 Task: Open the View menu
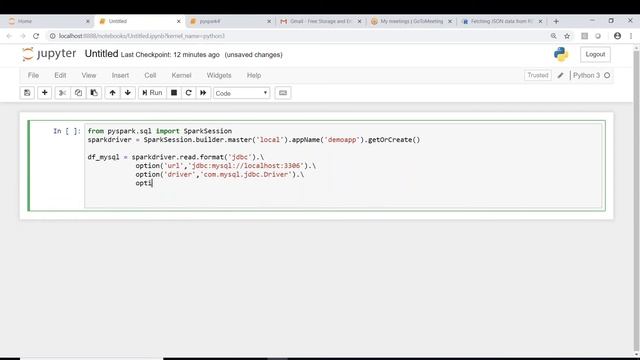pyautogui.click(x=89, y=76)
